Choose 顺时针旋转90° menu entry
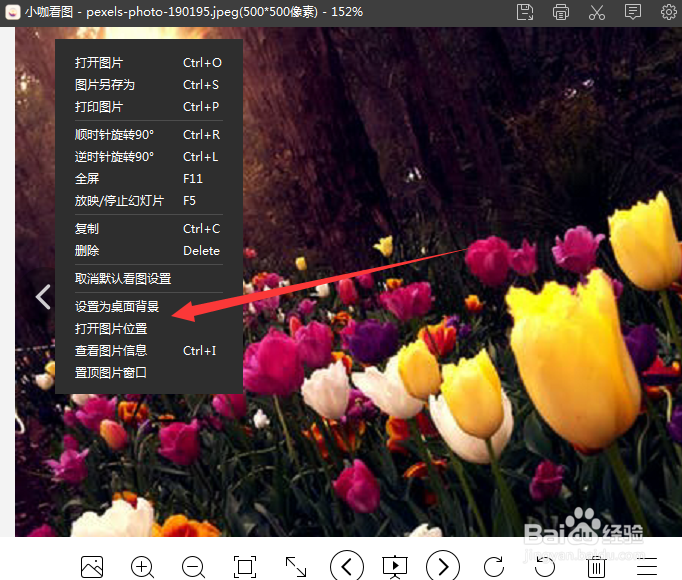This screenshot has width=682, height=580. (x=148, y=135)
